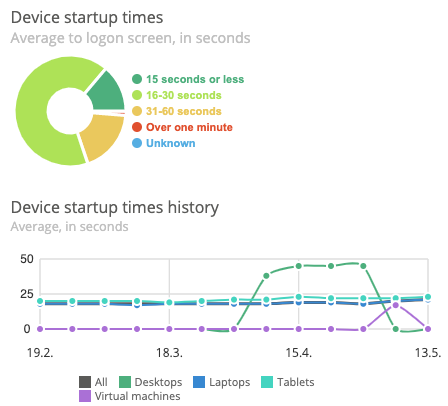Click the red 'Over one minute' legend dot
Screen dimensions: 448x406
[x=137, y=127]
